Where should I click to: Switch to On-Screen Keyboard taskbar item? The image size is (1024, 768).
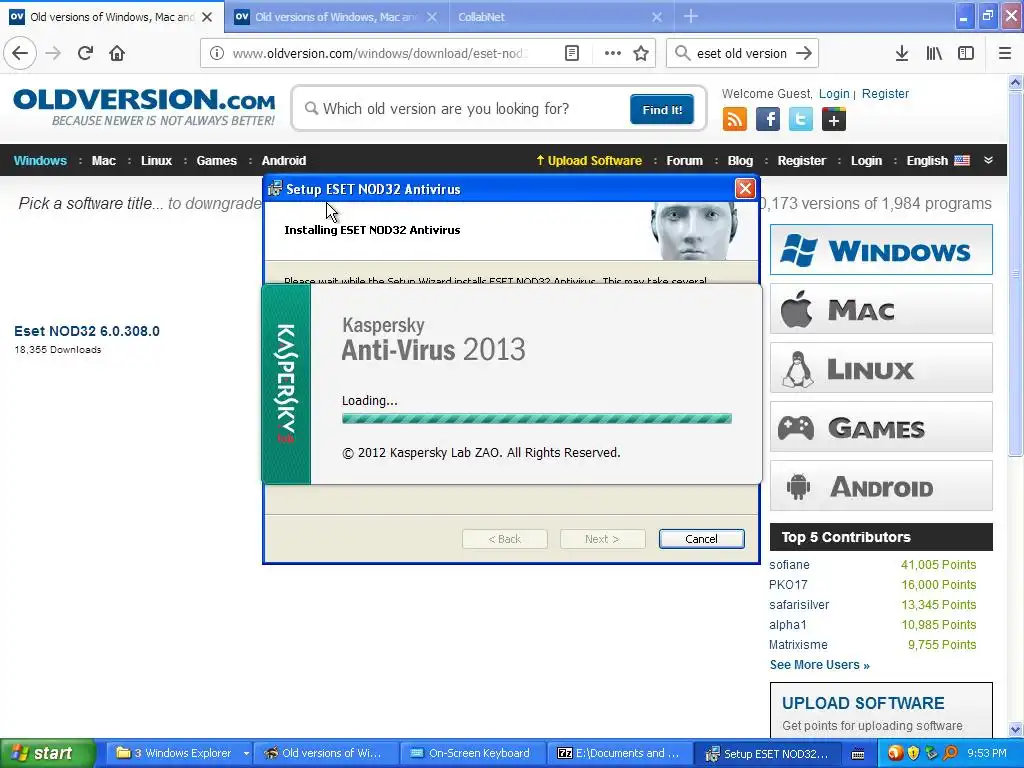470,753
